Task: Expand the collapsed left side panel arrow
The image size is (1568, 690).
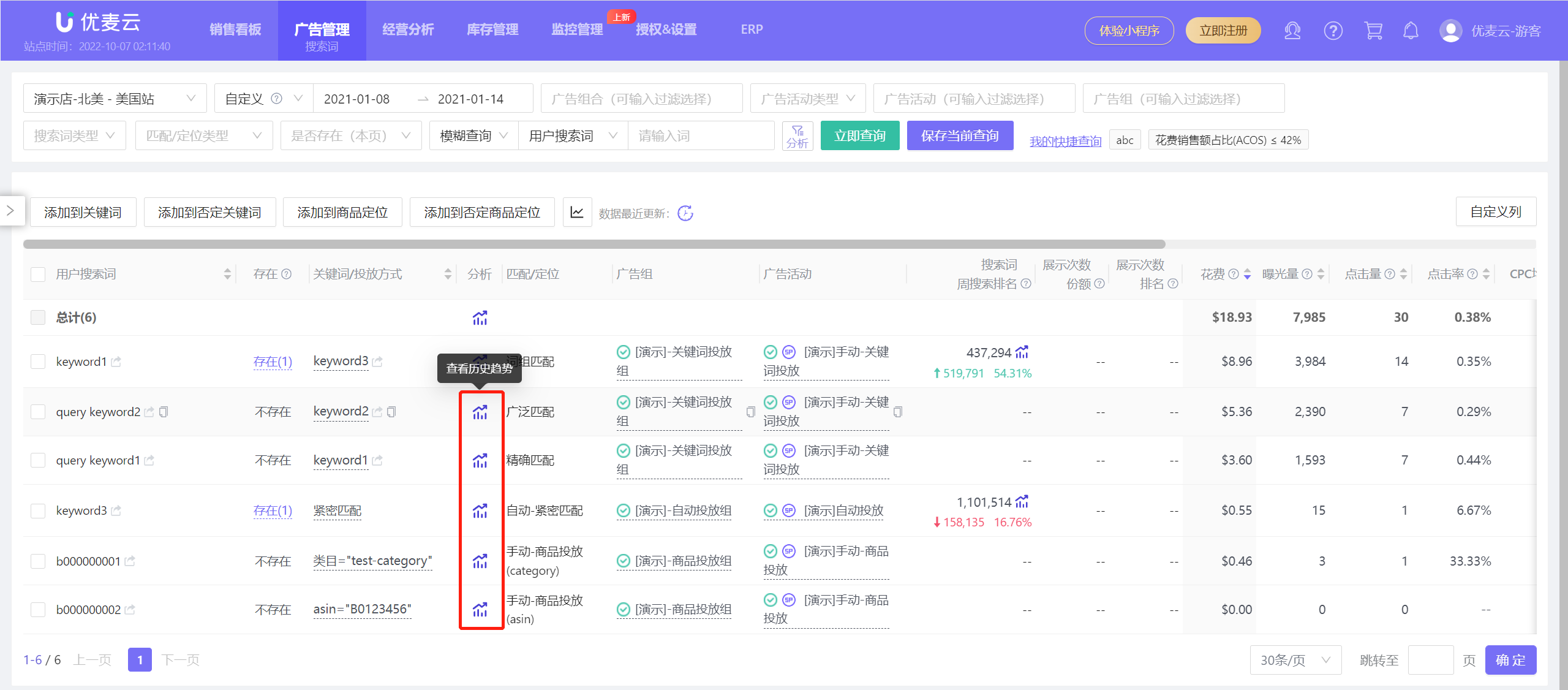Action: click(x=10, y=211)
